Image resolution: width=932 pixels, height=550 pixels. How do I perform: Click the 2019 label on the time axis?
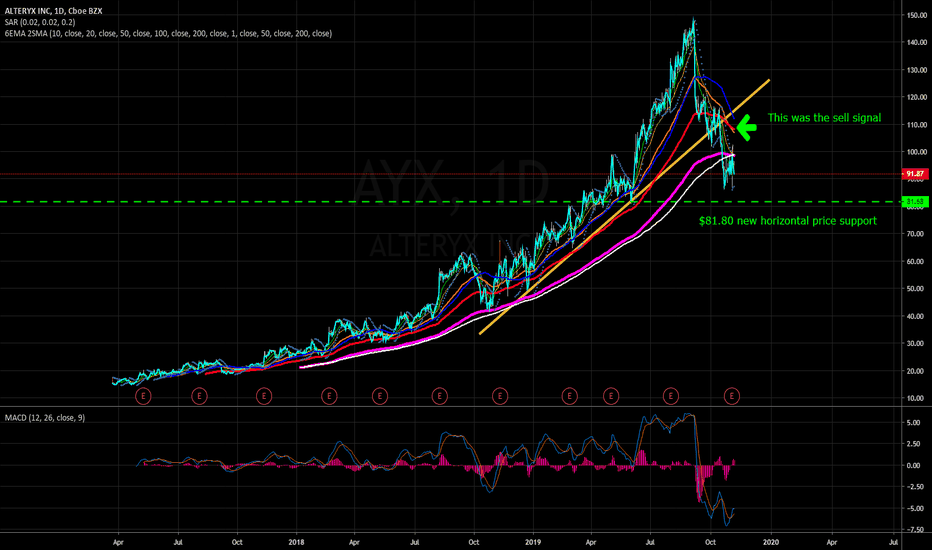coord(533,542)
